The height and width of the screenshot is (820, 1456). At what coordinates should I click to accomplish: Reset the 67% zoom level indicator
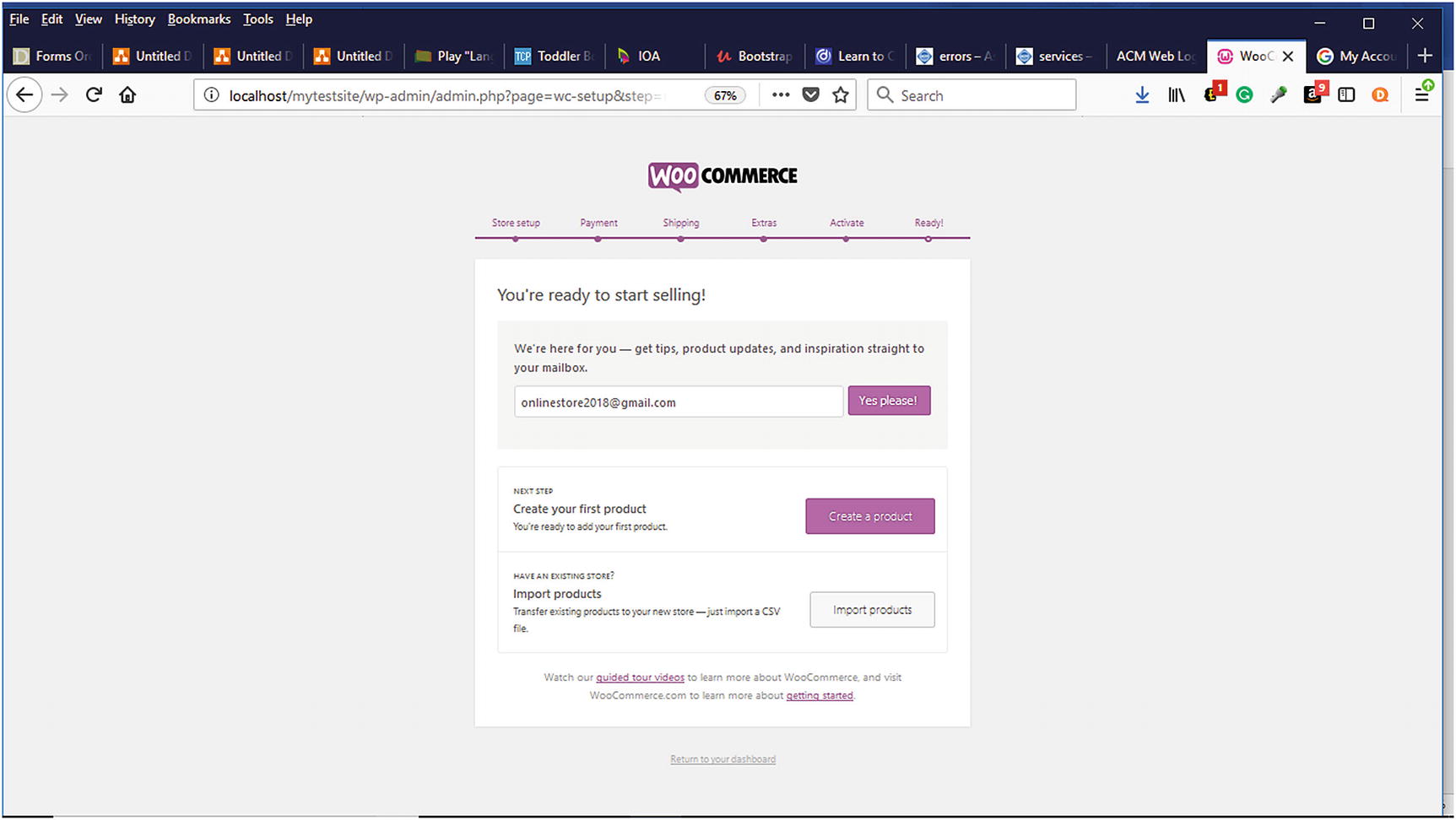[x=725, y=95]
